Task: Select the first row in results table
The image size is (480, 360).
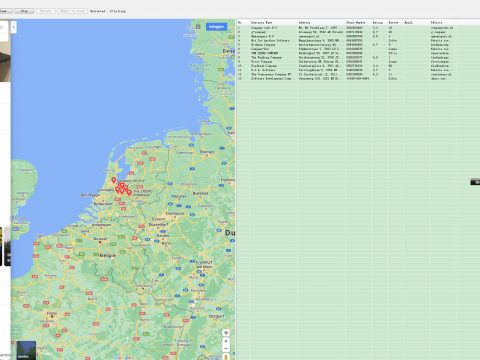Action: [x=358, y=28]
